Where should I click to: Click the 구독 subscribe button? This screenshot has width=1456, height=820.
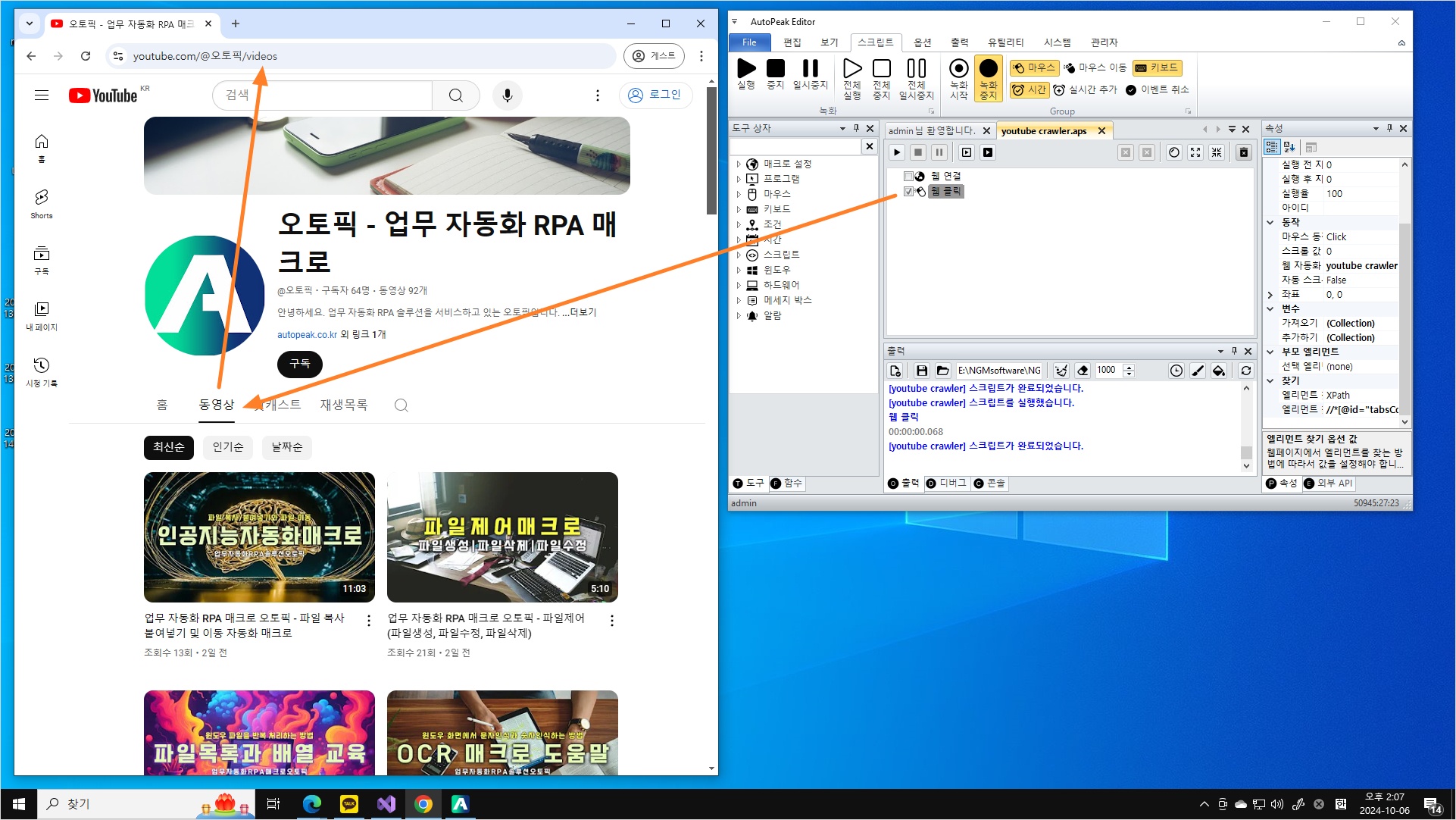coord(299,364)
